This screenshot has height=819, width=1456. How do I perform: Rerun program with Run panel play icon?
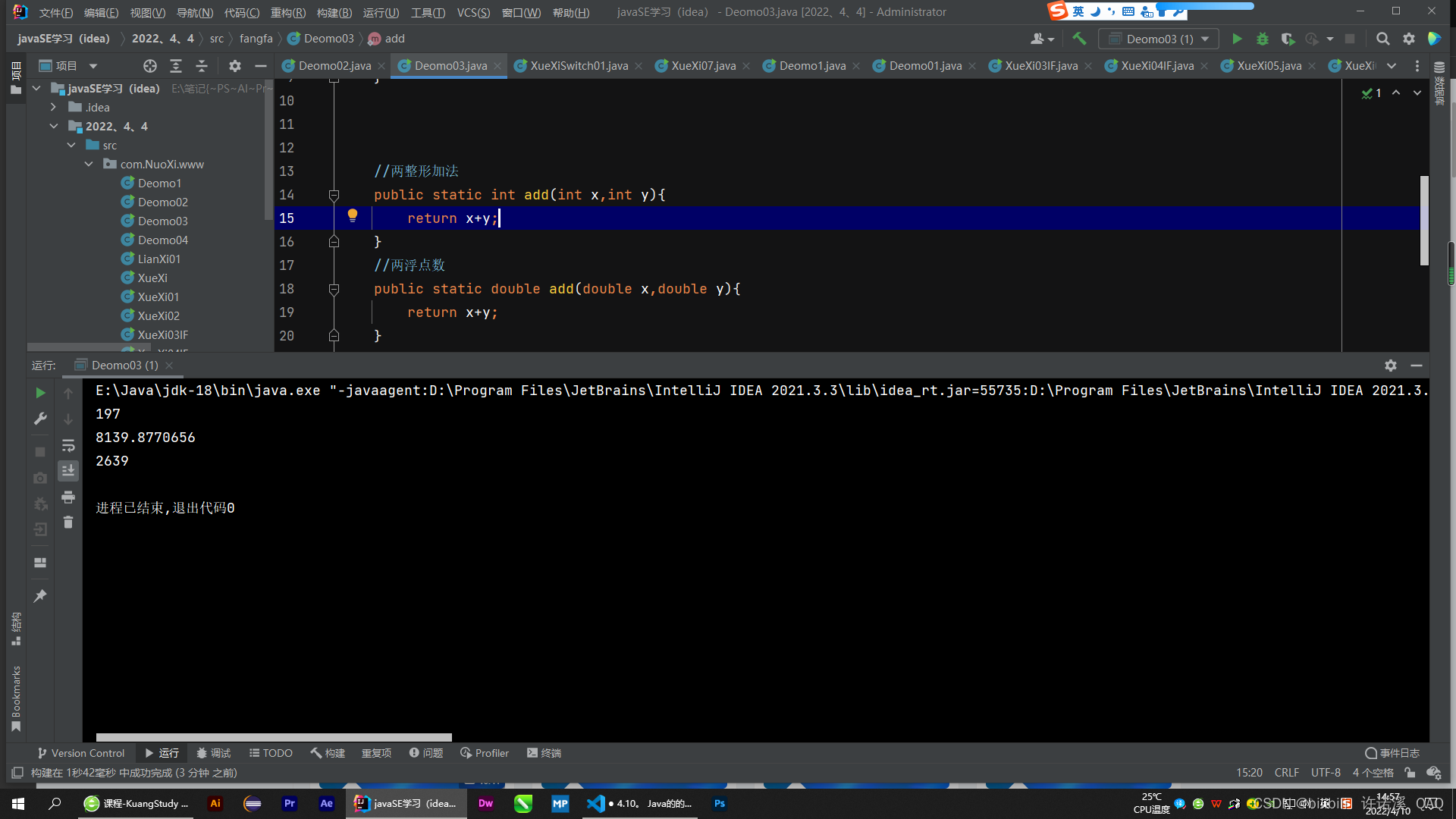point(40,393)
